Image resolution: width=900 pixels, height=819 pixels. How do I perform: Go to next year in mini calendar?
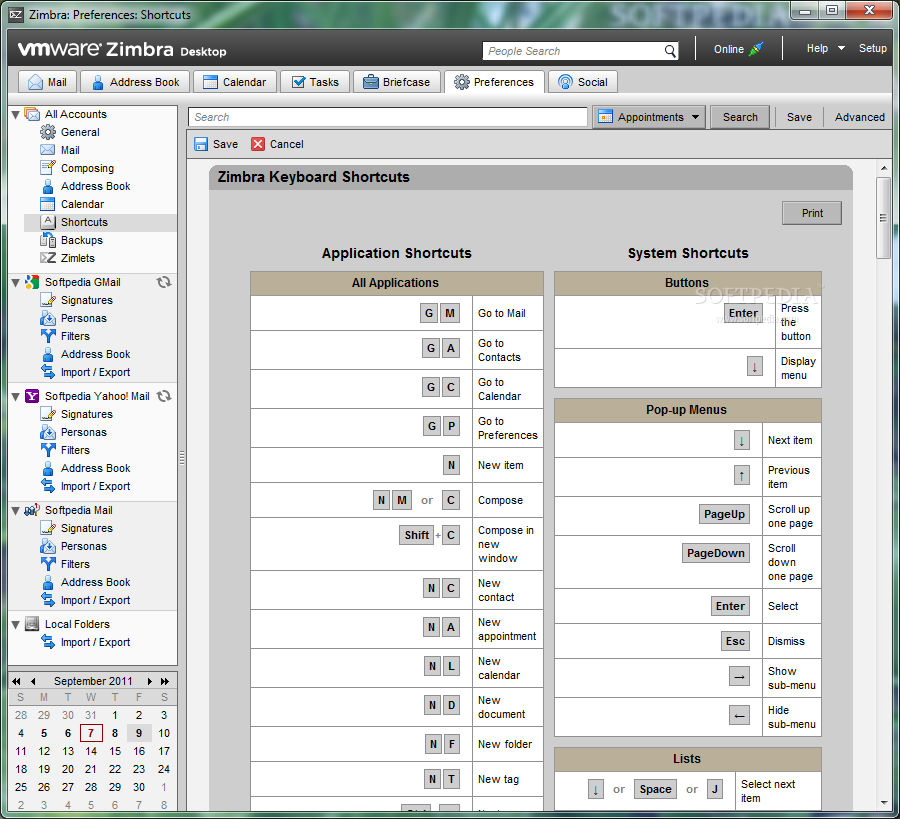coord(165,681)
